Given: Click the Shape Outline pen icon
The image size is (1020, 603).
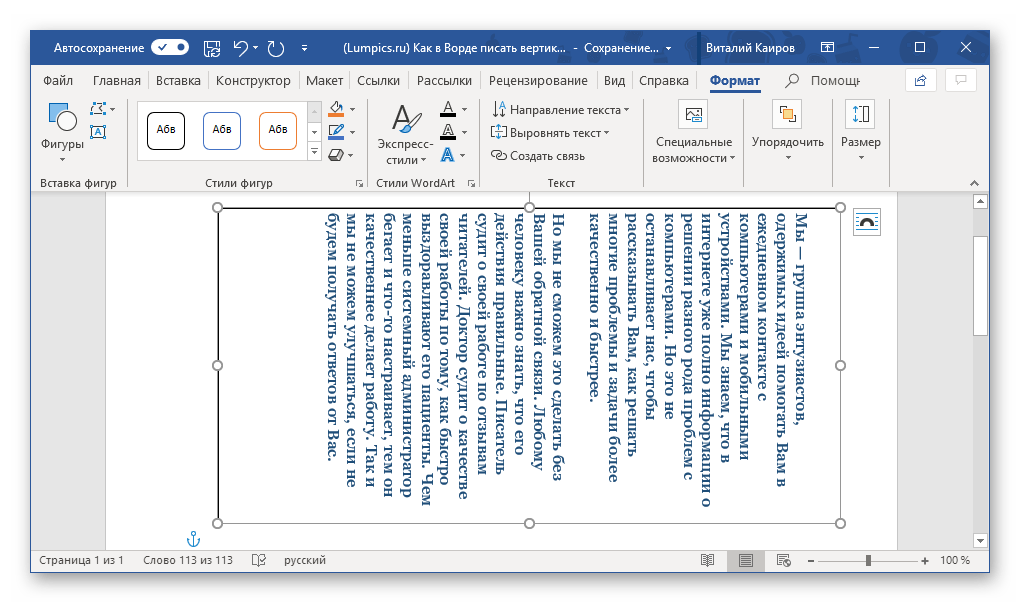Looking at the screenshot, I should 336,131.
